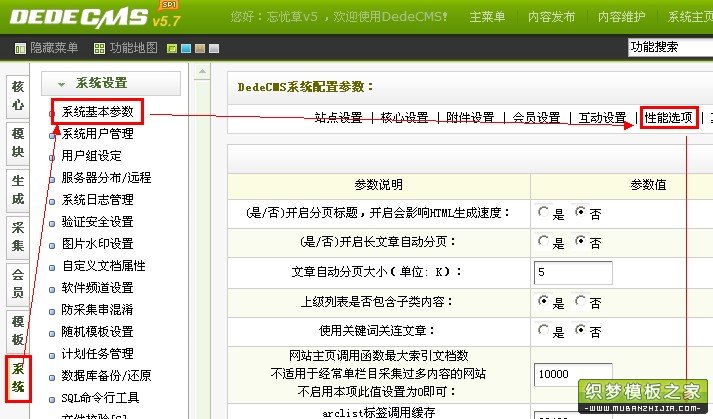
Task: Click the 参数值 column header
Action: pos(648,185)
